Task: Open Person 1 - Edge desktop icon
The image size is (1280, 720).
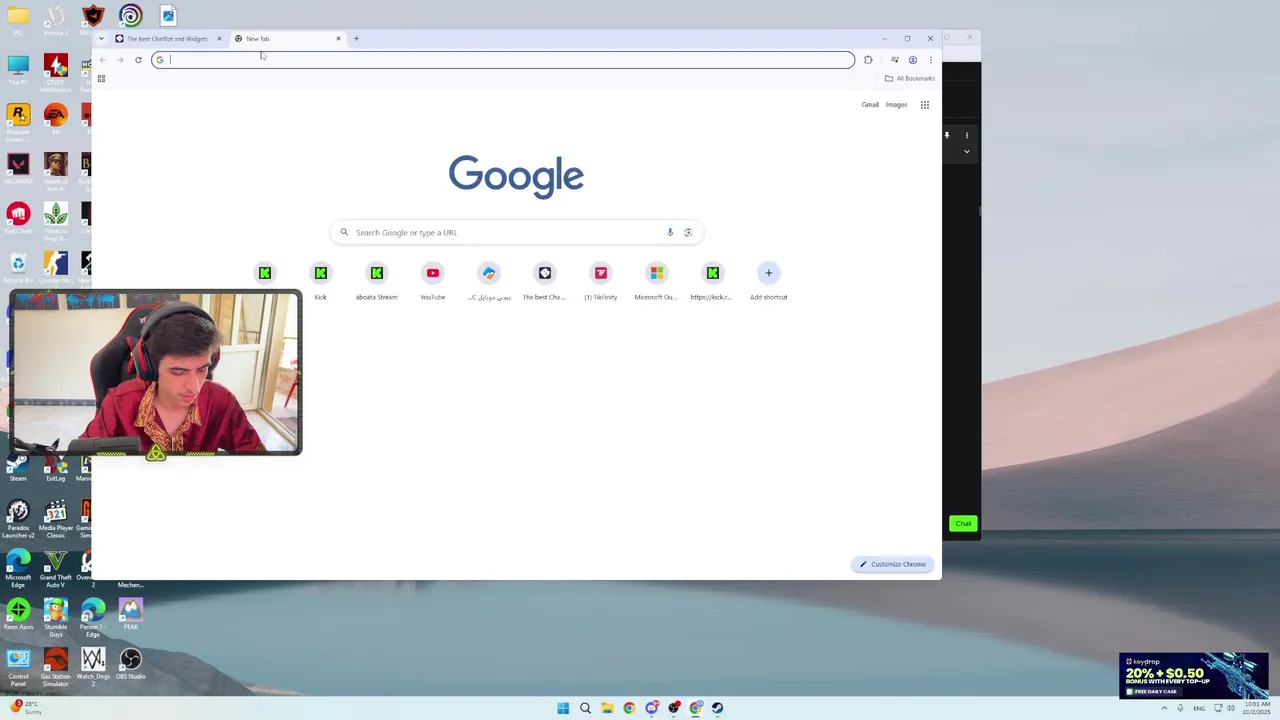Action: 93,617
